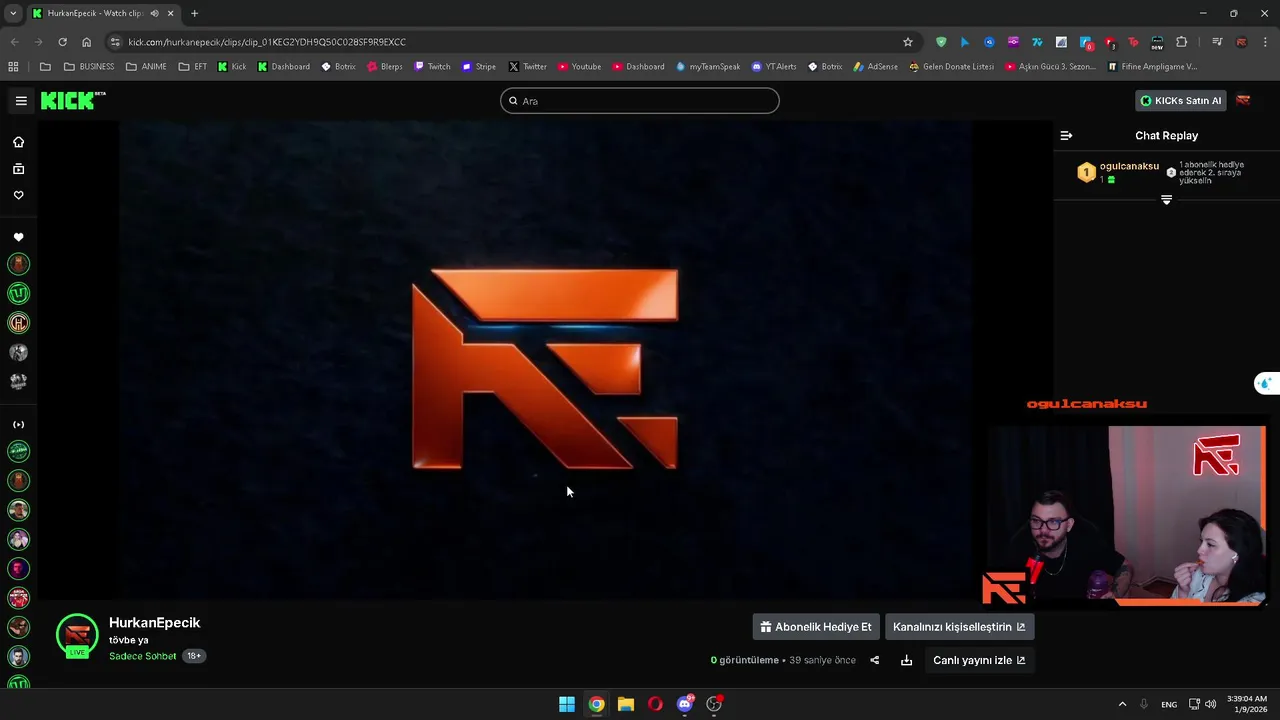
Task: Open the profile avatar icon top right
Action: tap(1243, 100)
